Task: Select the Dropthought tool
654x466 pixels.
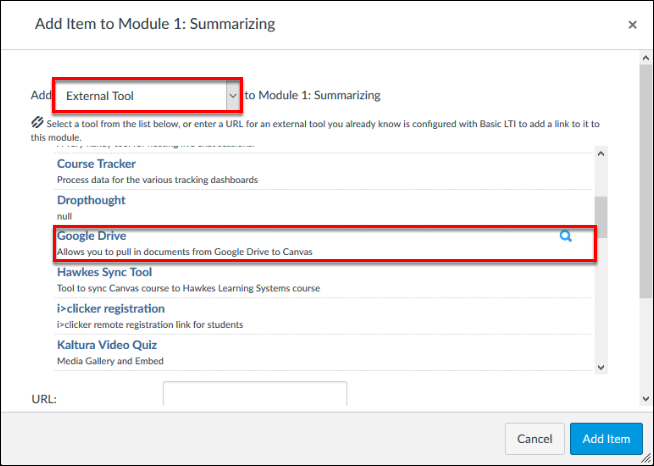Action: (91, 200)
